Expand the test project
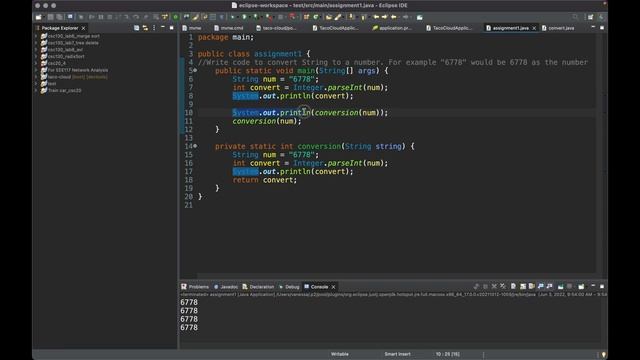Viewport: 640px width, 360px height. coord(36,83)
